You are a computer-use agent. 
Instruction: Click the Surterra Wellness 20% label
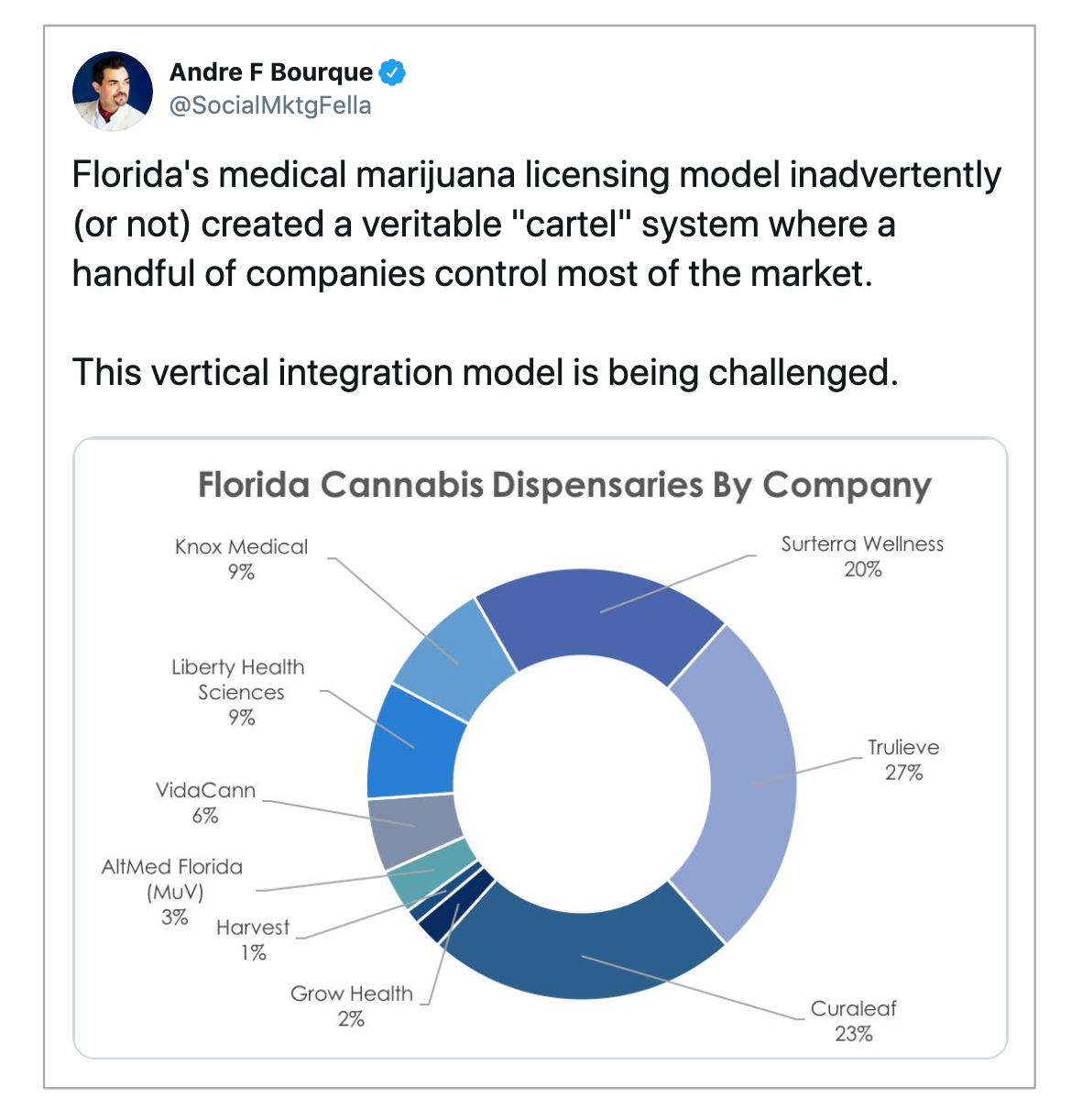coord(862,556)
